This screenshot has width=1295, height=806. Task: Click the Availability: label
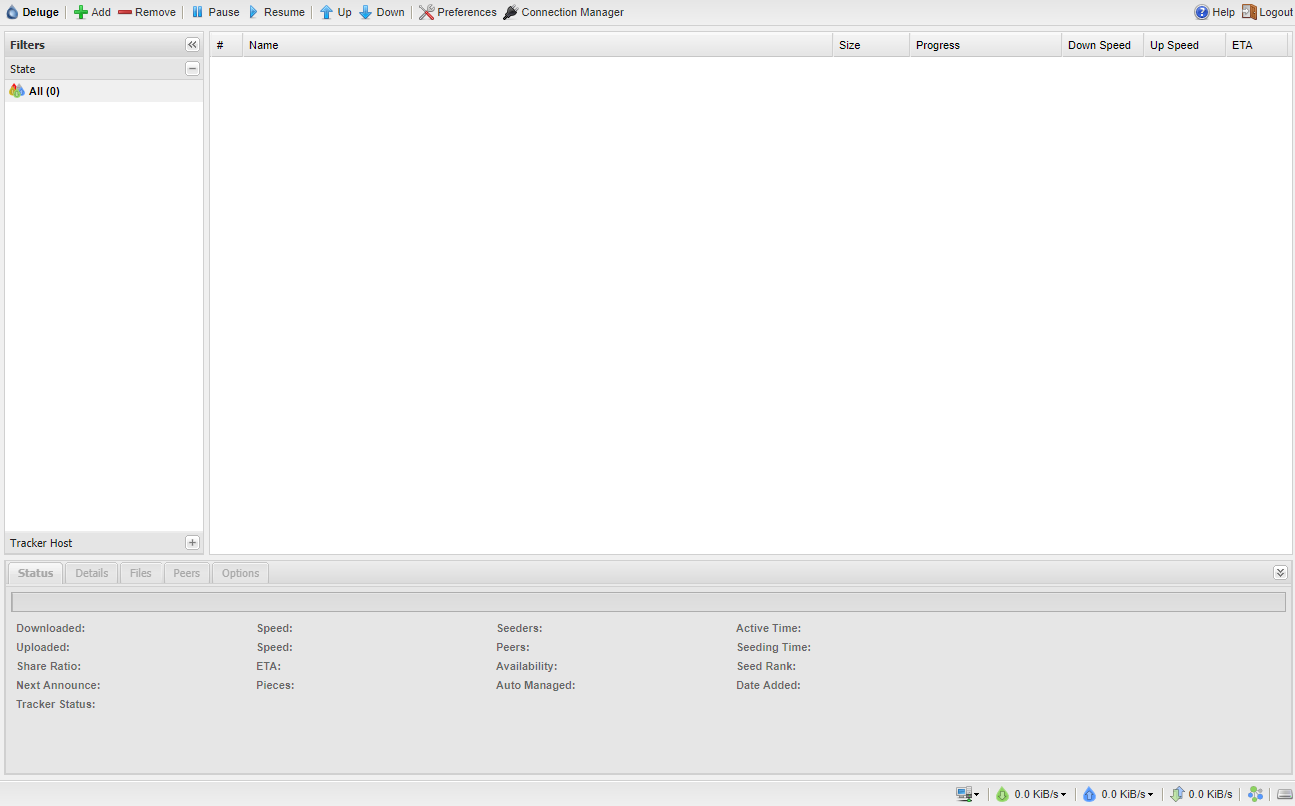(527, 666)
